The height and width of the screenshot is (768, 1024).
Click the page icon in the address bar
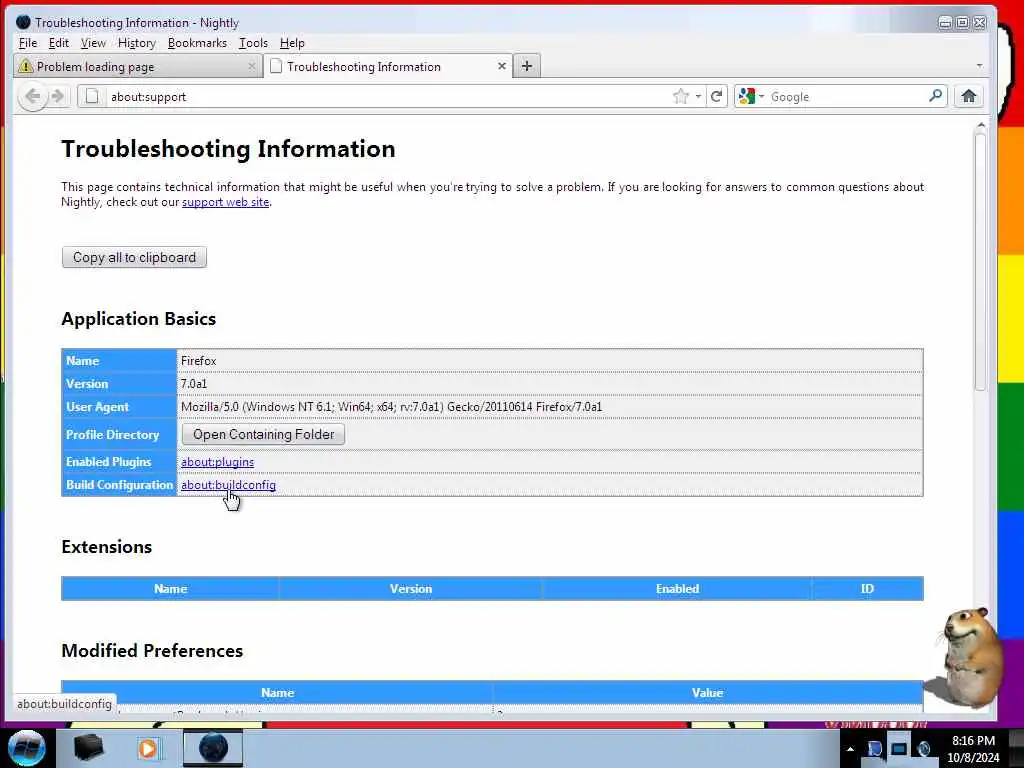(92, 97)
